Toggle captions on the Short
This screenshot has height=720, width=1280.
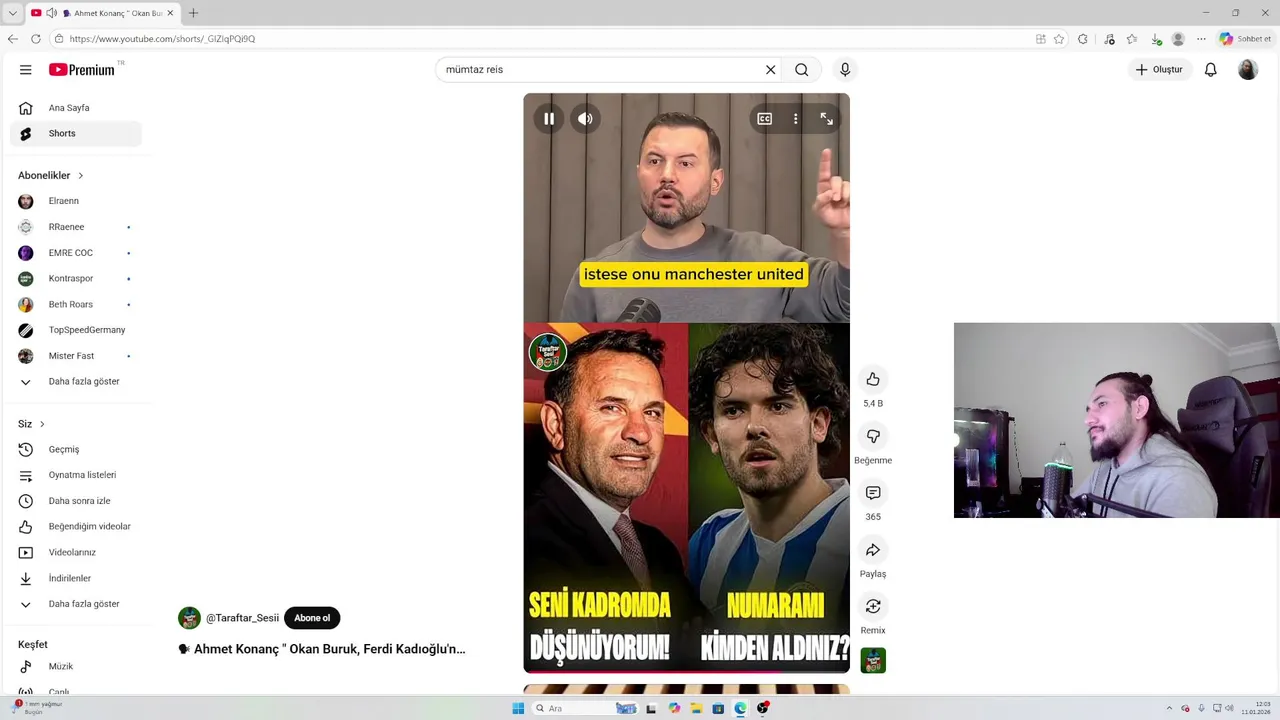(765, 119)
